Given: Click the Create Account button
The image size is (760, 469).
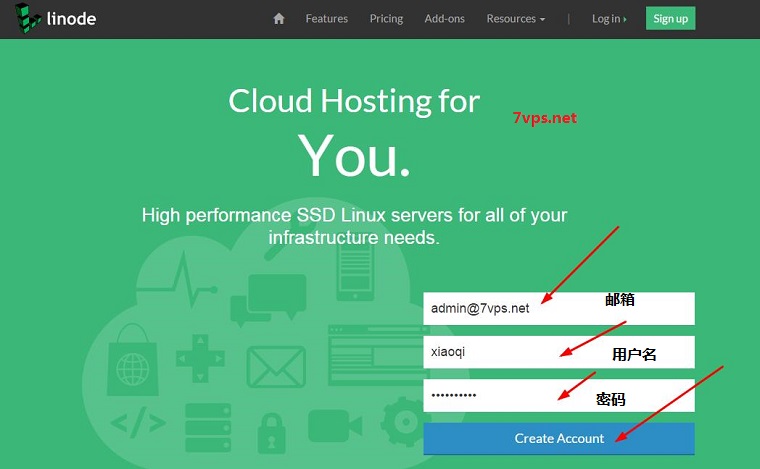Looking at the screenshot, I should [559, 438].
